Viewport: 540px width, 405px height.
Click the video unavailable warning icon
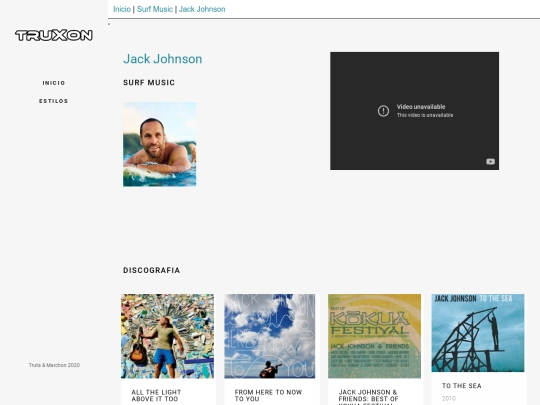click(383, 111)
